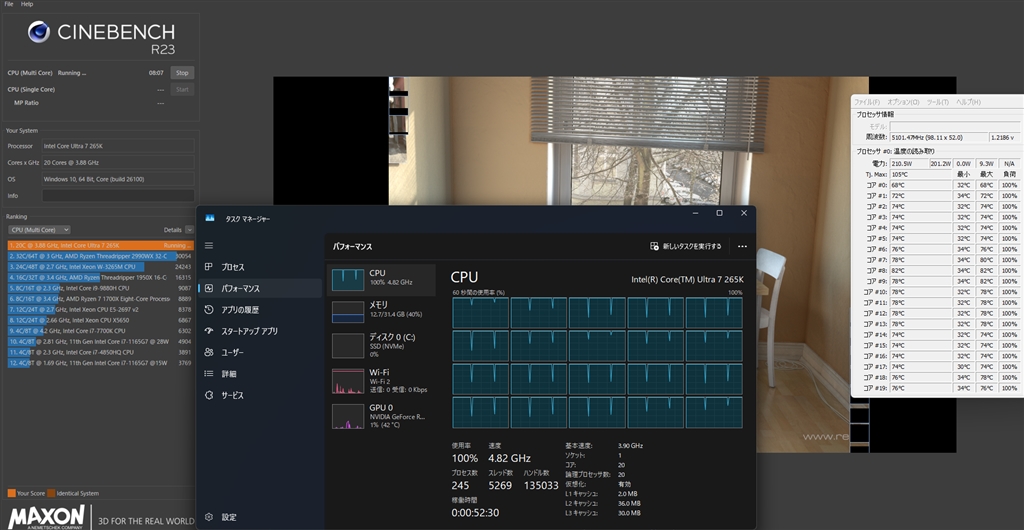The image size is (1024, 530).
Task: Click コア #0 temperature 68°C in Core Temp
Action: click(920, 185)
